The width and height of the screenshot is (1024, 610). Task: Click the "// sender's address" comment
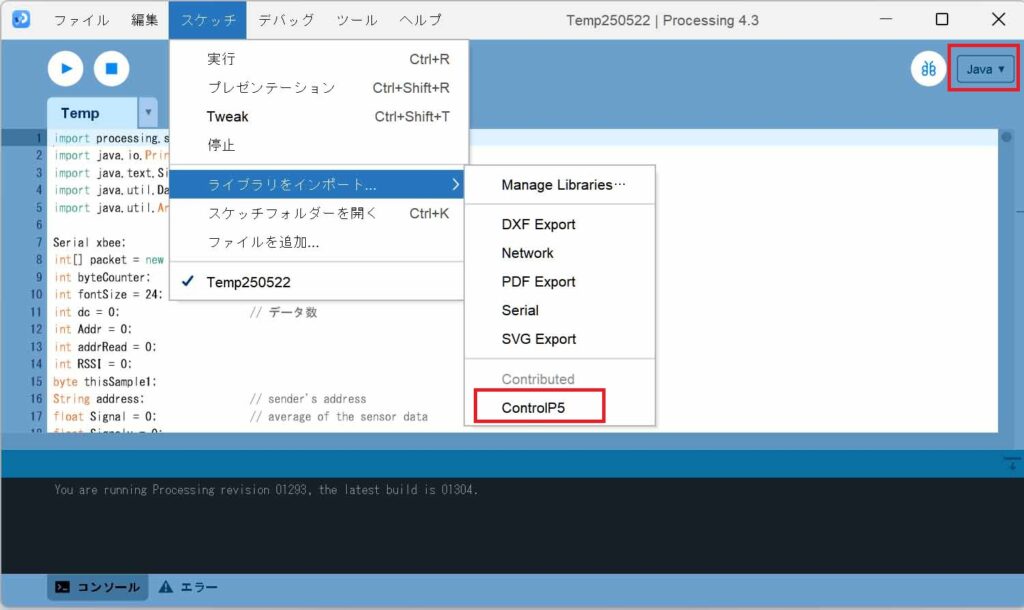coord(308,399)
